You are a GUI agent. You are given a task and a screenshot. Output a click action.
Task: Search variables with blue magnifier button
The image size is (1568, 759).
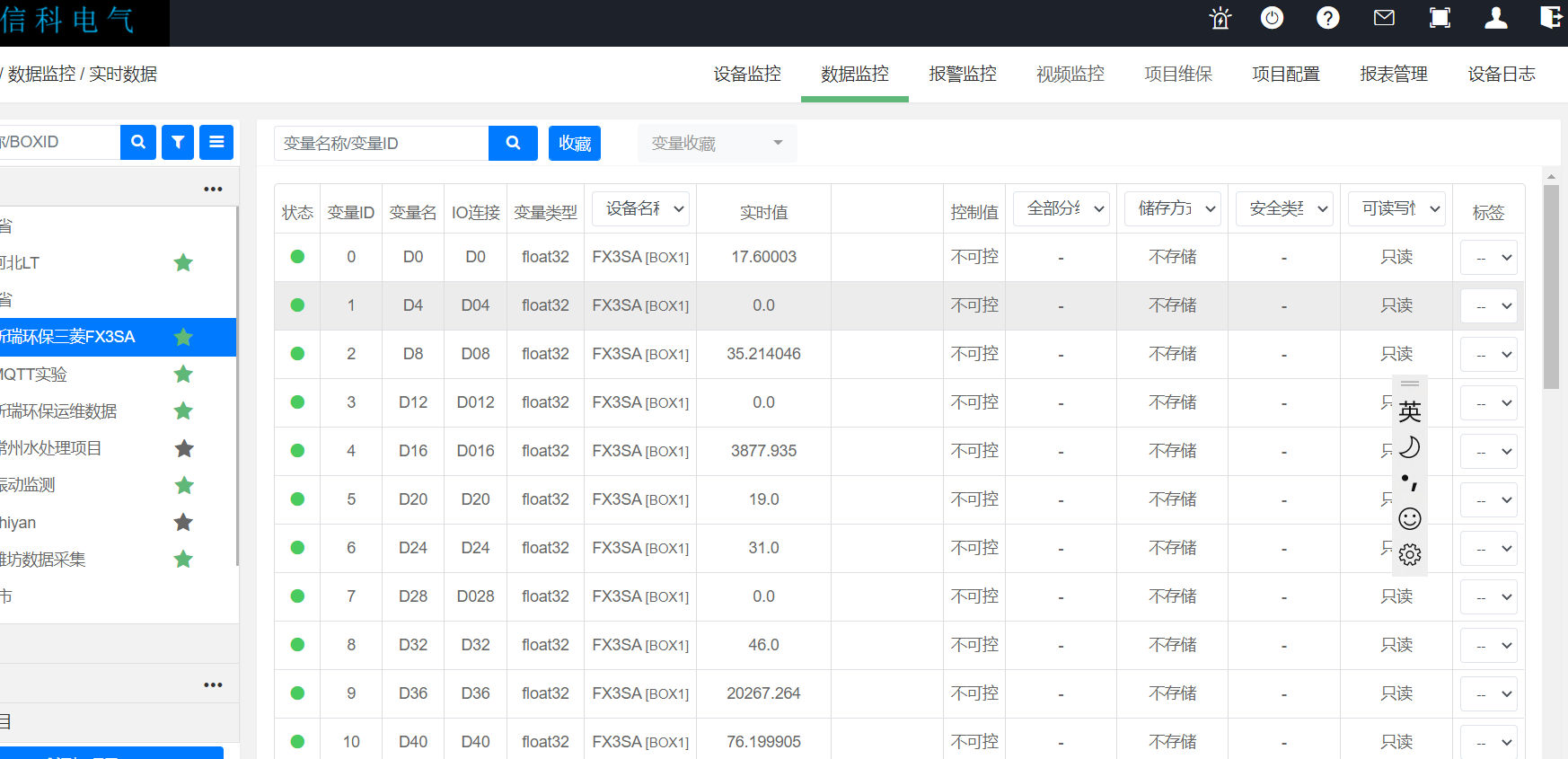coord(513,143)
